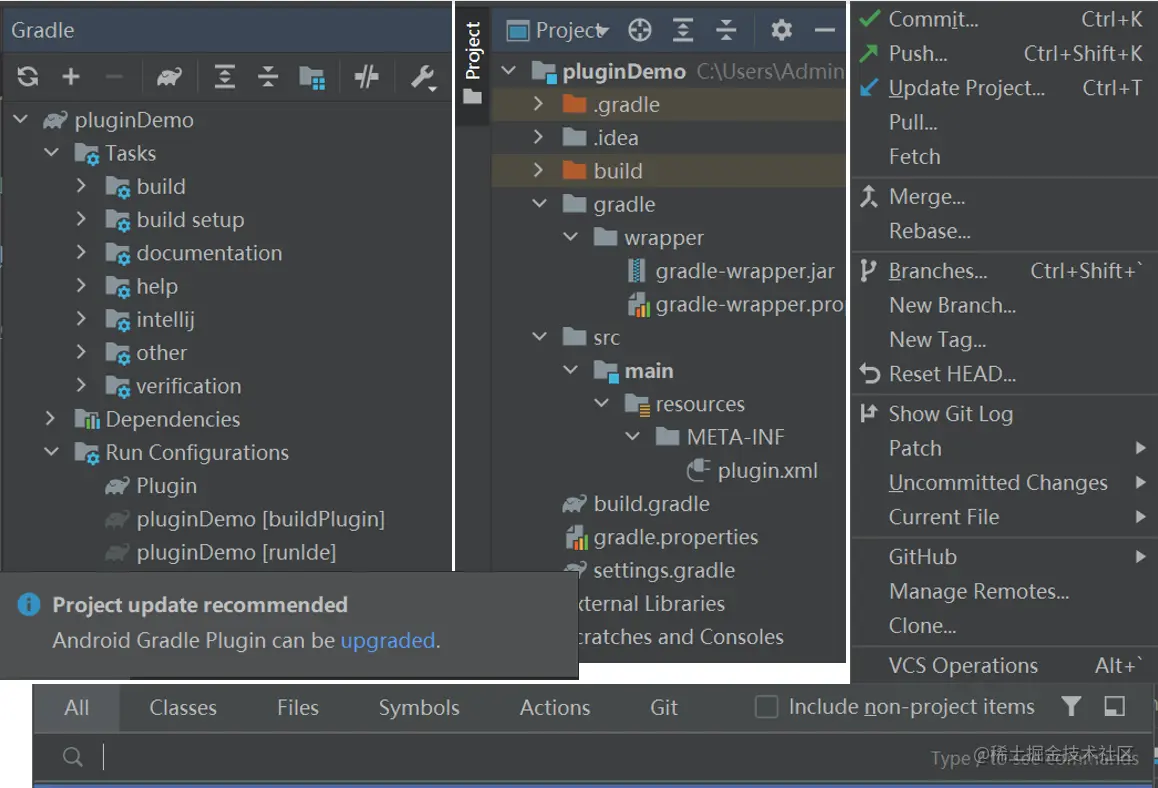Screen dimensions: 1158x788
Task: Select the gradle.properties file
Action: point(675,537)
